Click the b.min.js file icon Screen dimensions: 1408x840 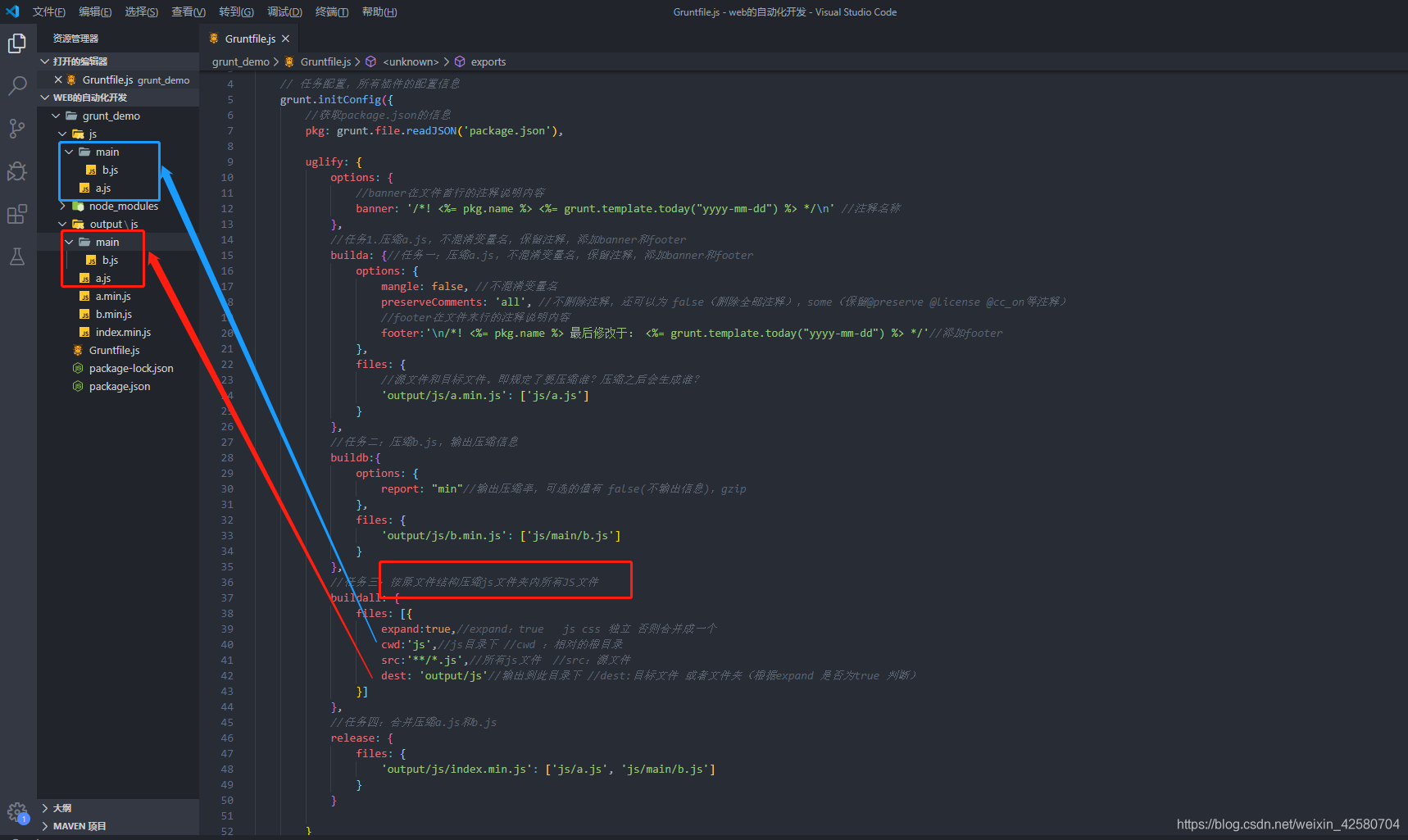[84, 314]
